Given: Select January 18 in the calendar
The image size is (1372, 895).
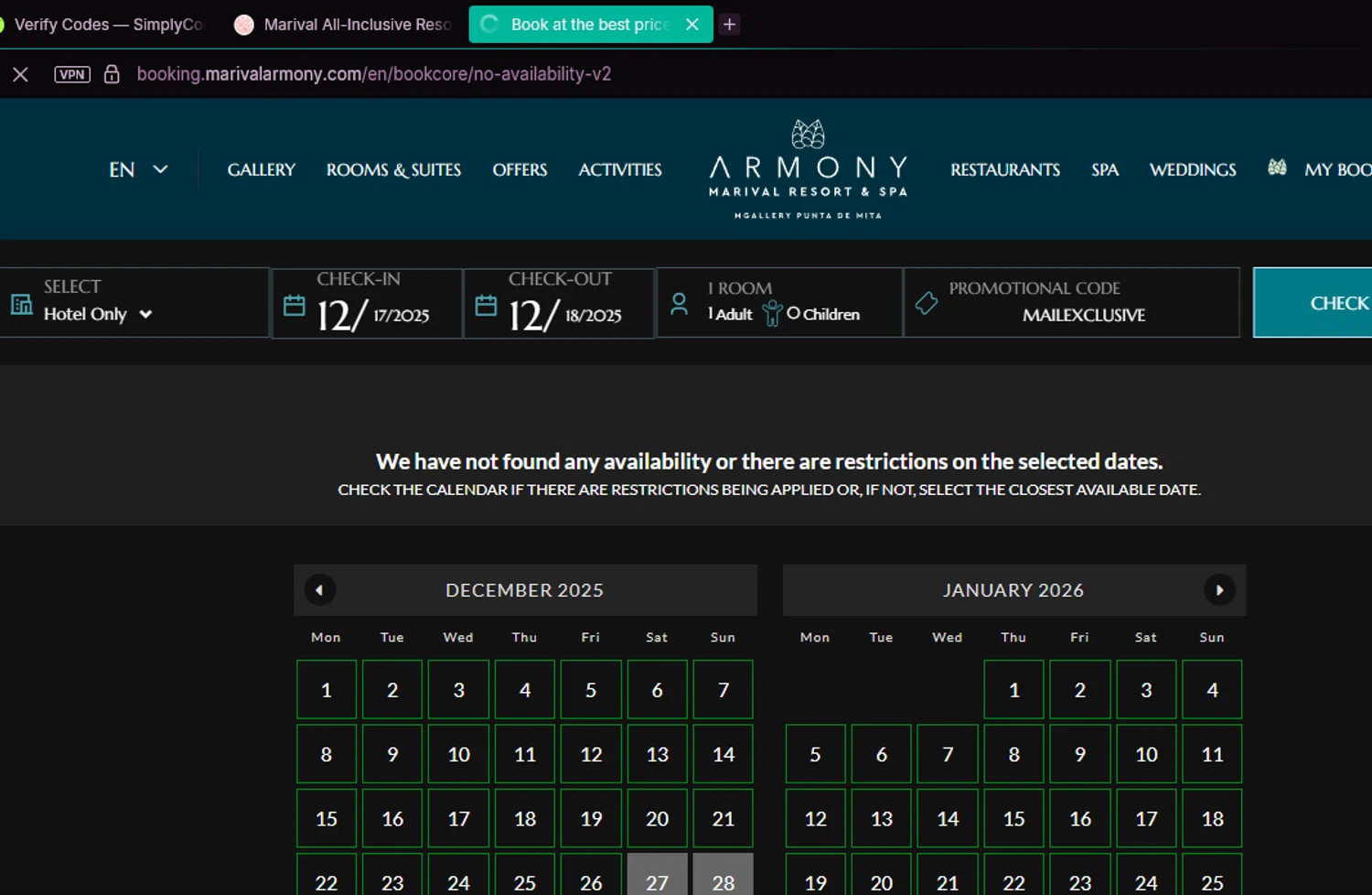Looking at the screenshot, I should tap(1212, 818).
